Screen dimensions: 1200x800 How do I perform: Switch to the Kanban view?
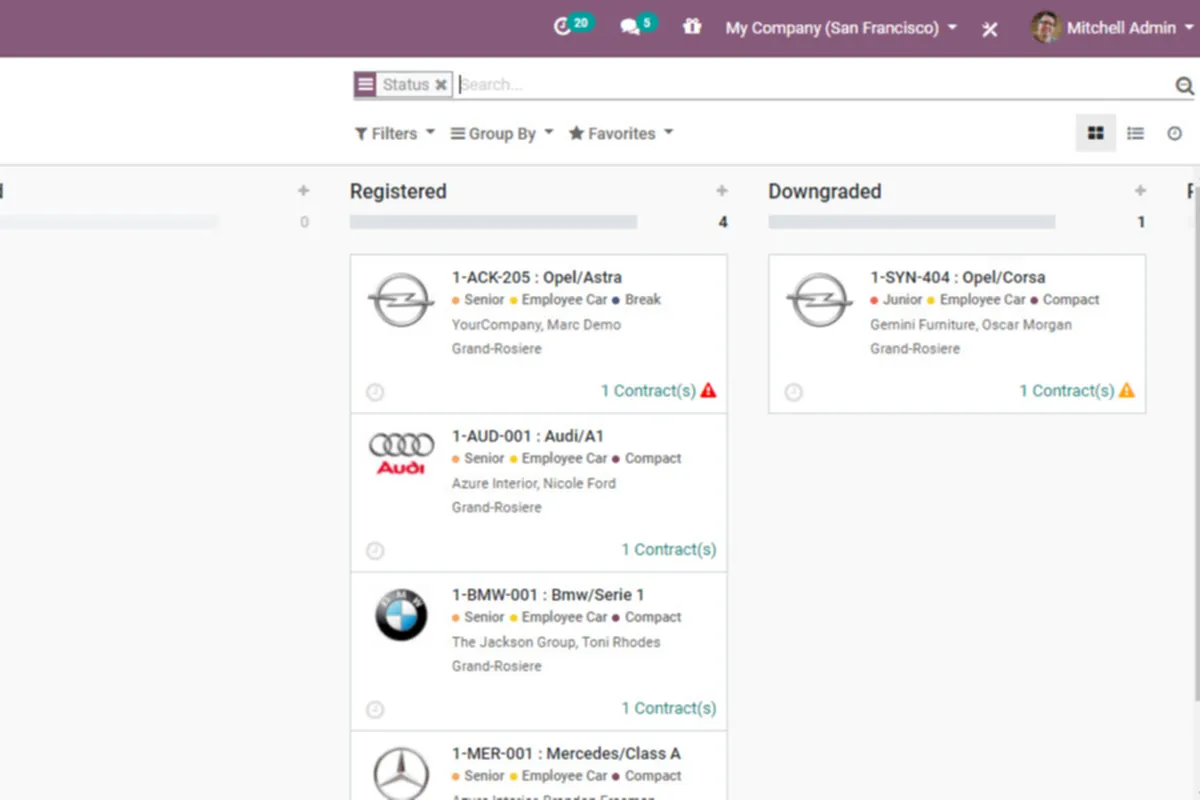(1096, 133)
